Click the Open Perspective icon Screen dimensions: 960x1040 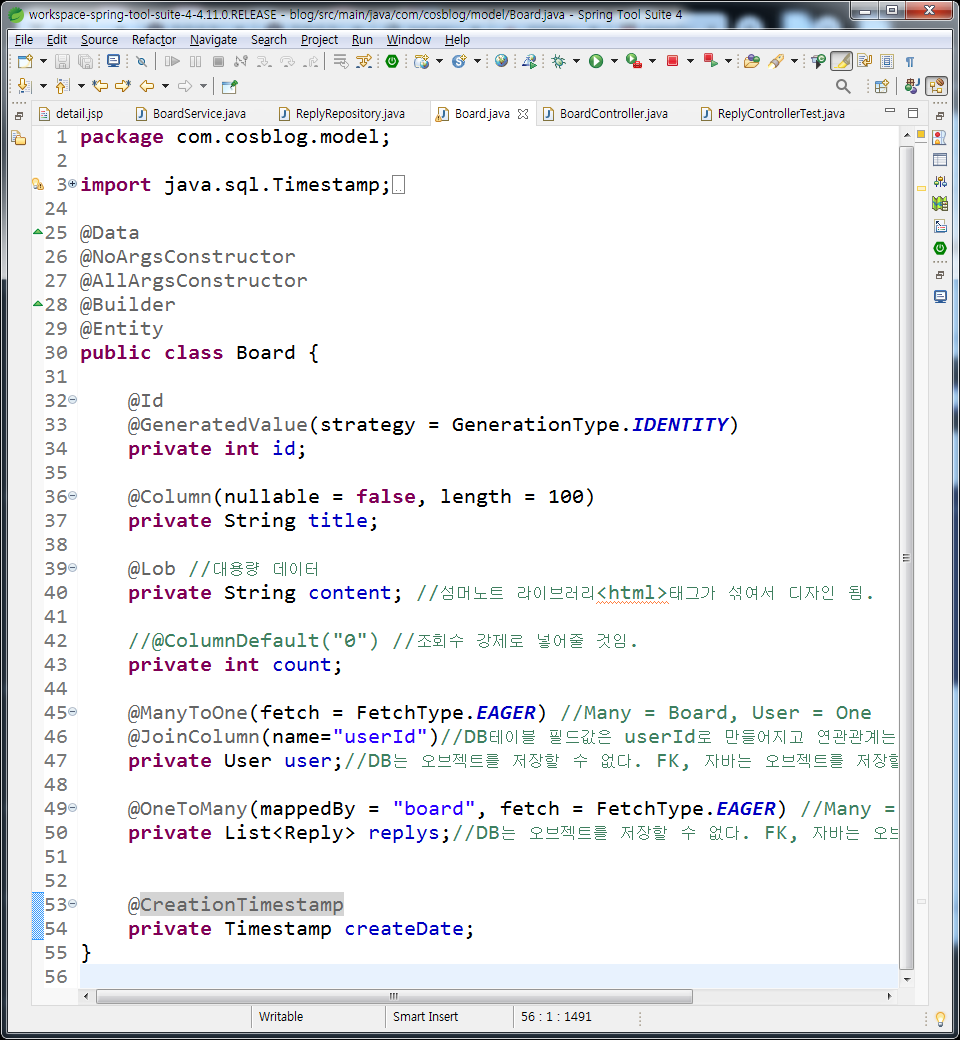click(881, 86)
